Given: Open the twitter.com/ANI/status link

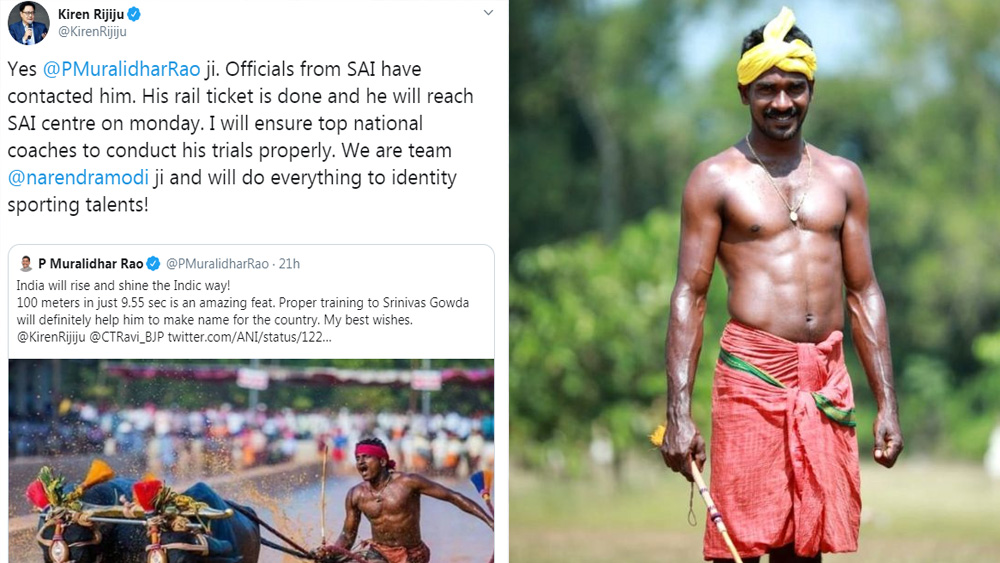Looking at the screenshot, I should 249,337.
